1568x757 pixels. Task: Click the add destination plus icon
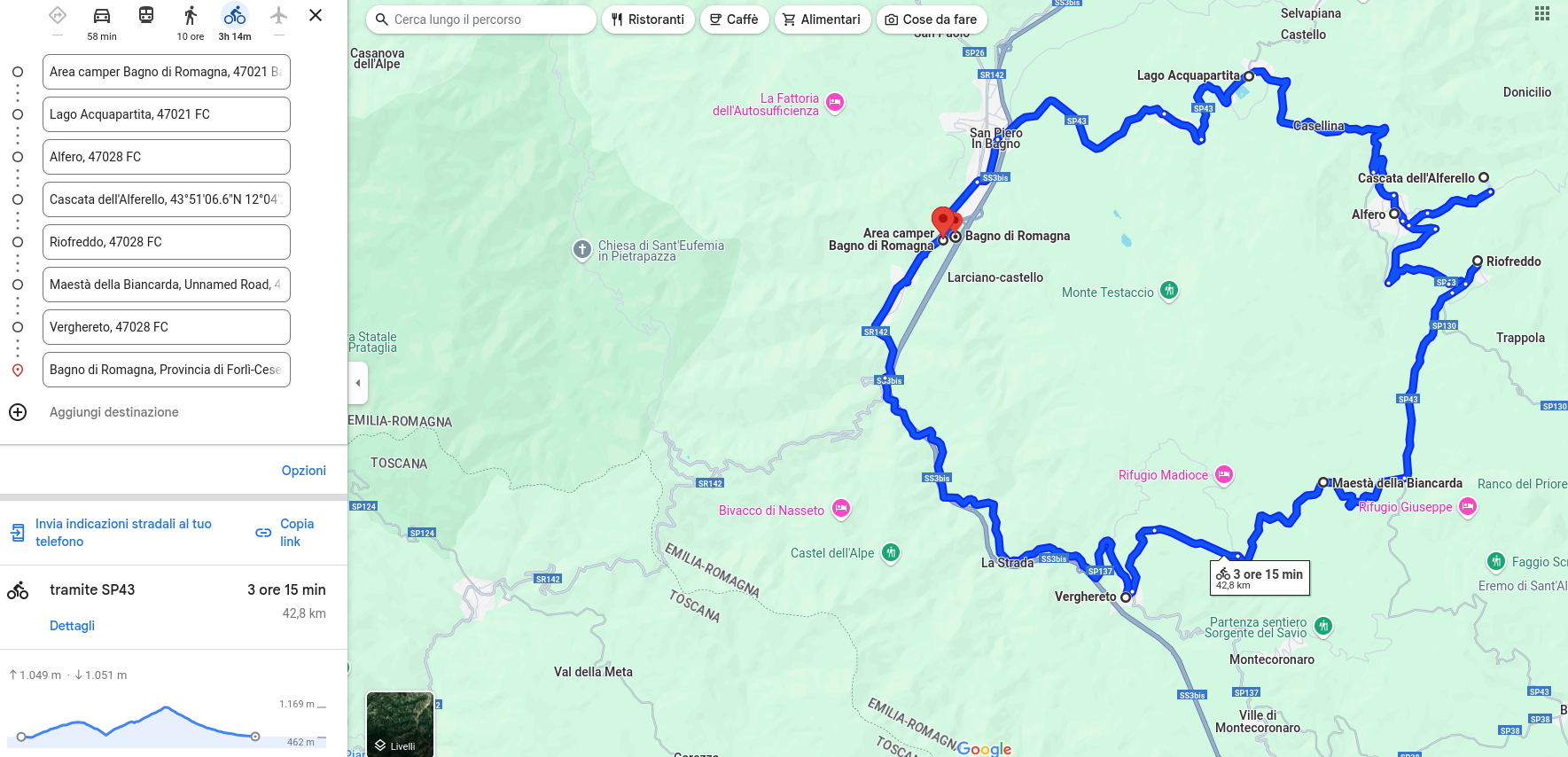tap(18, 412)
